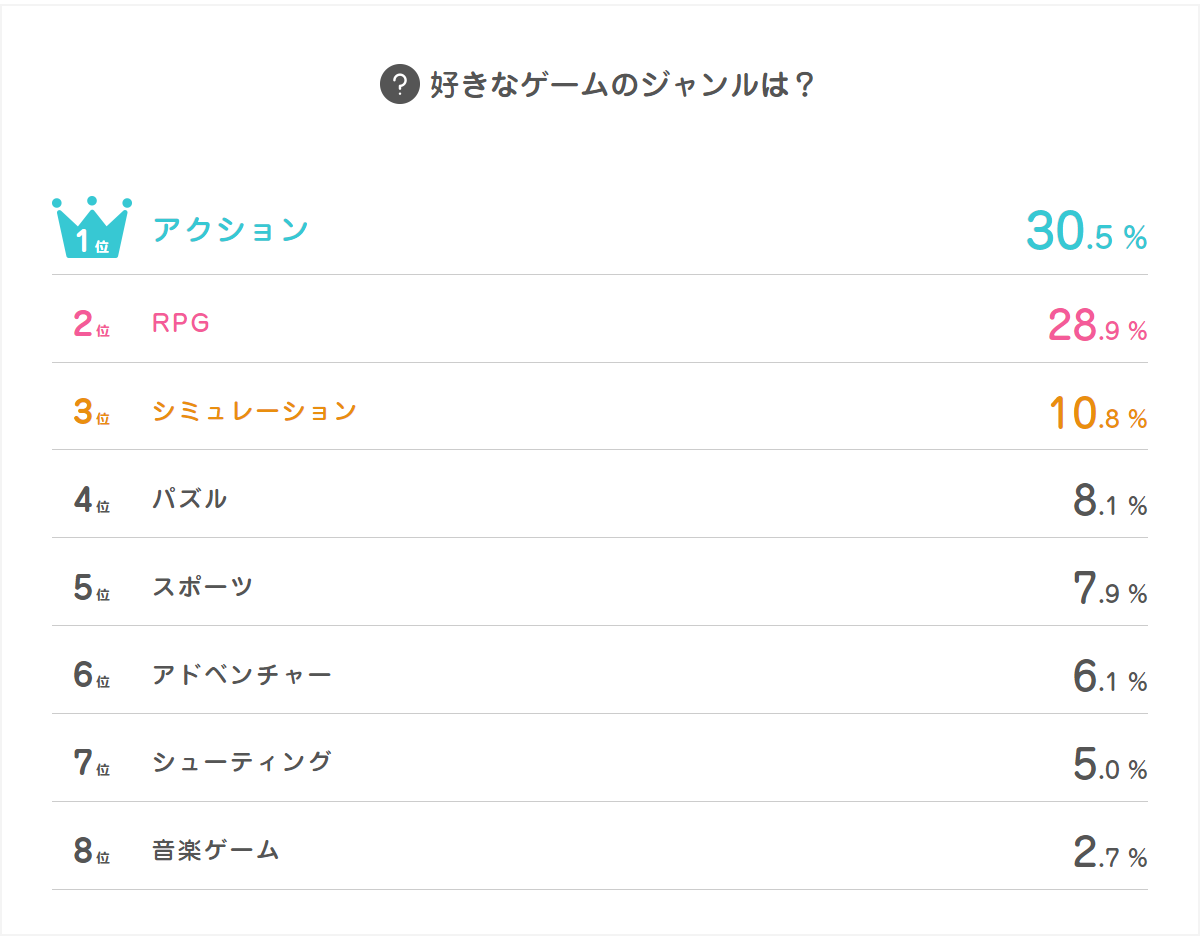The height and width of the screenshot is (940, 1200).
Task: Select the アクション genre label
Action: (231, 230)
